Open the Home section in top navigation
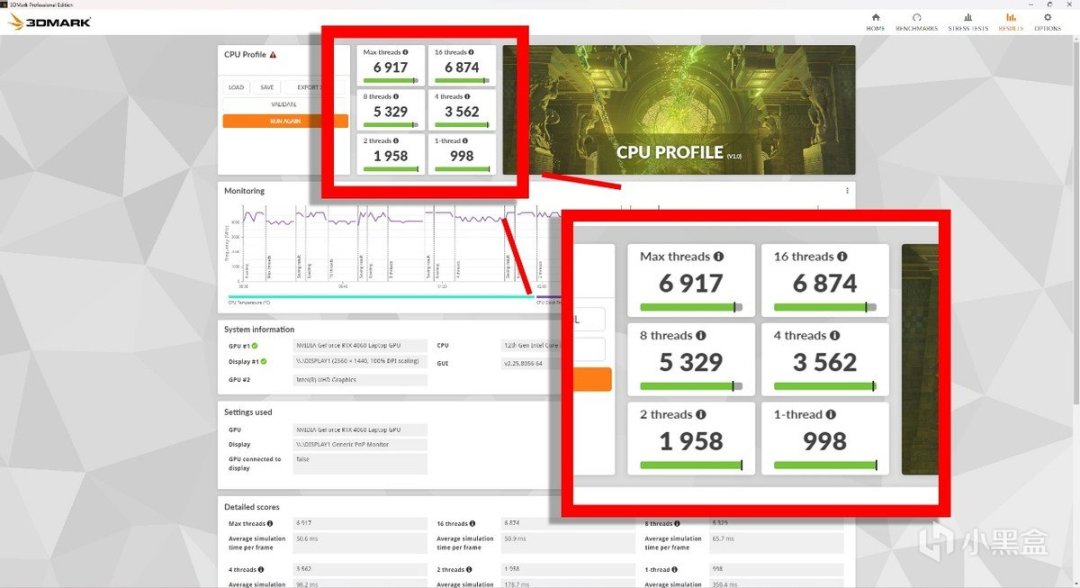This screenshot has width=1080, height=588. (x=875, y=22)
